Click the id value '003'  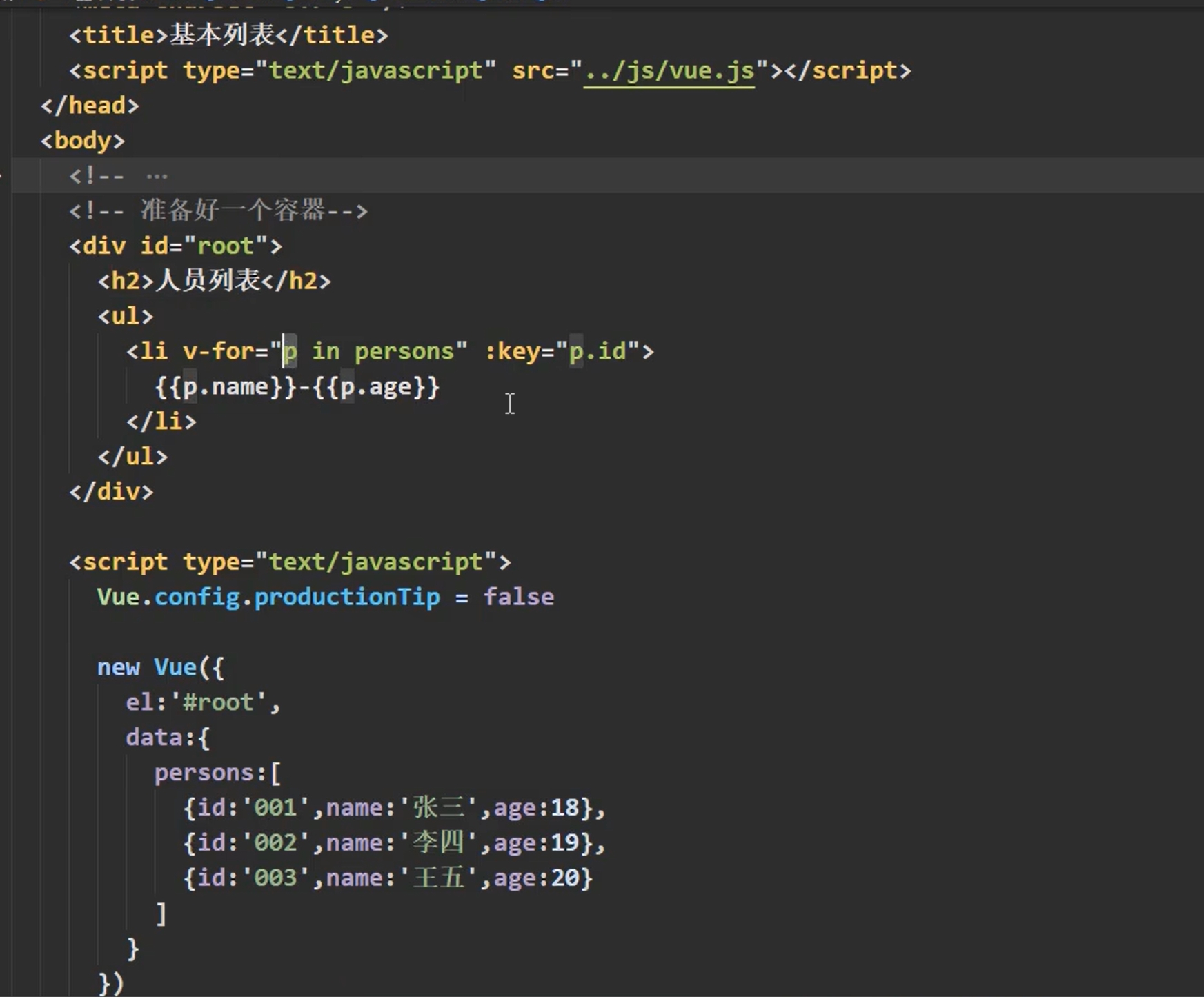[275, 878]
